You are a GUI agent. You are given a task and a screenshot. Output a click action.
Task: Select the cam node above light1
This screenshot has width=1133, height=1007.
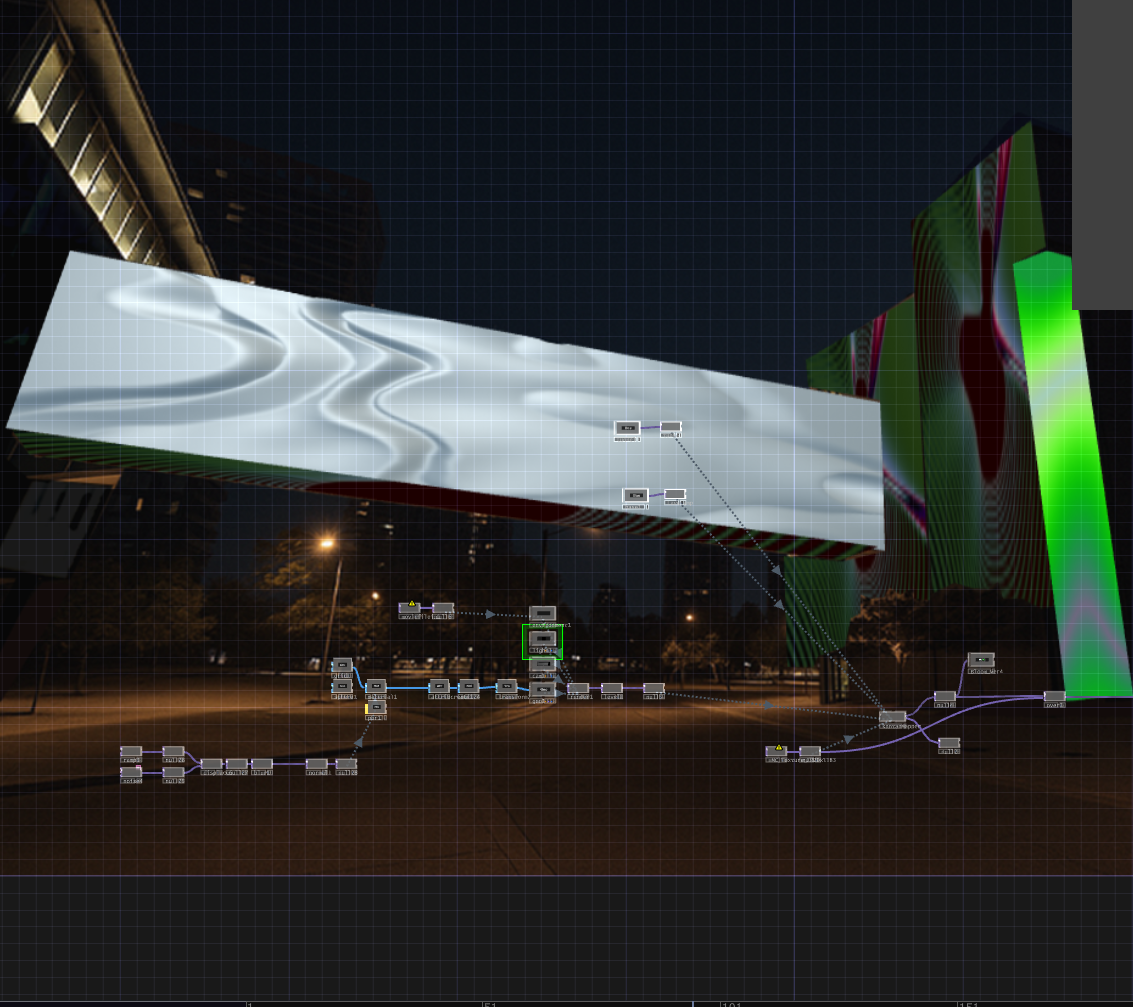(x=543, y=612)
